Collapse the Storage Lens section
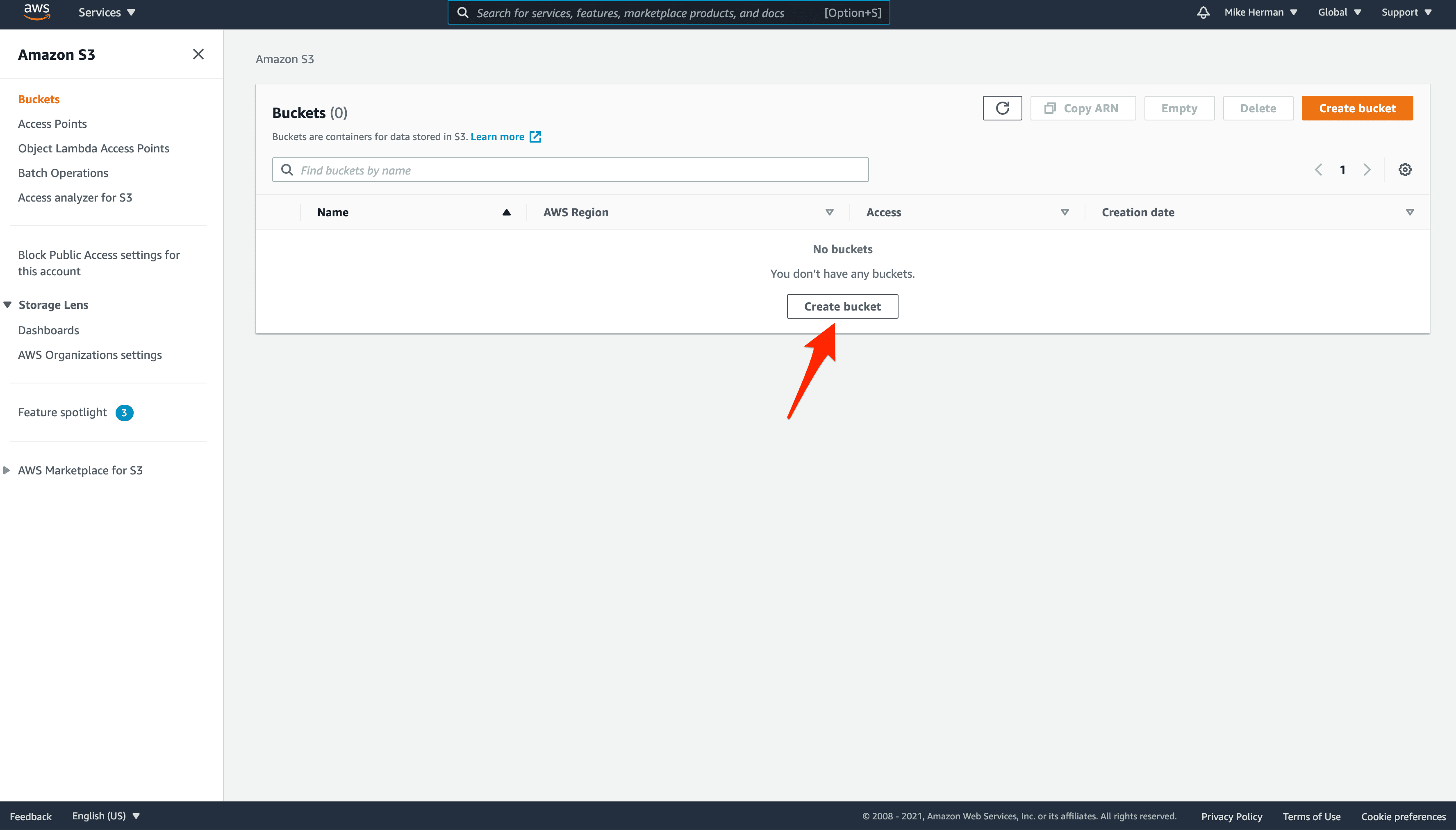Image resolution: width=1456 pixels, height=830 pixels. click(x=7, y=305)
